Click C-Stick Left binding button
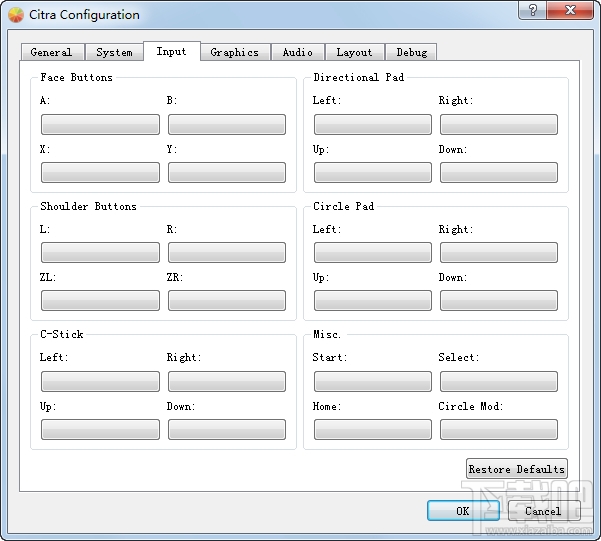 pyautogui.click(x=100, y=381)
